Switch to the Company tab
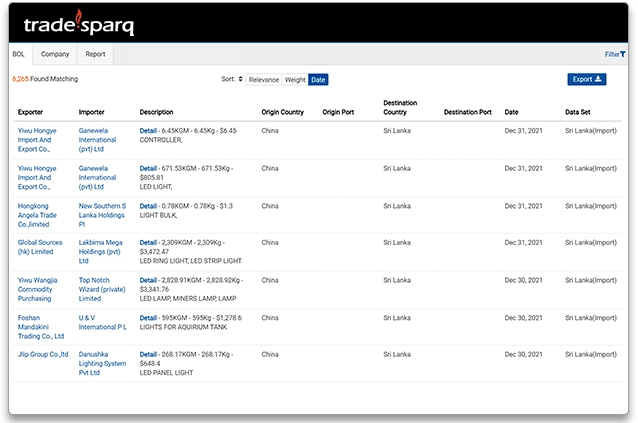Screen dimensions: 638x423 pyautogui.click(x=55, y=54)
